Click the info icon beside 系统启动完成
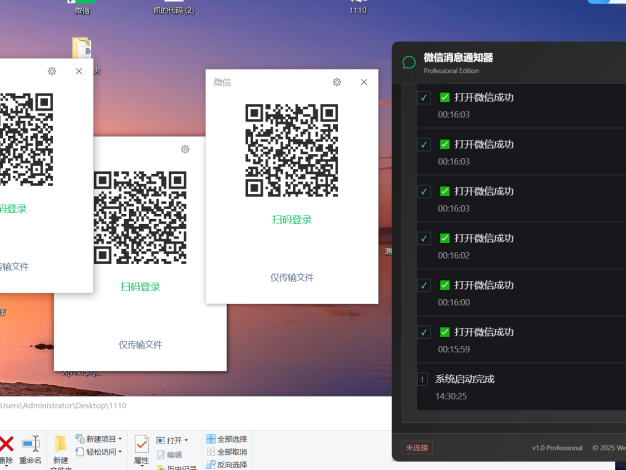 point(422,379)
